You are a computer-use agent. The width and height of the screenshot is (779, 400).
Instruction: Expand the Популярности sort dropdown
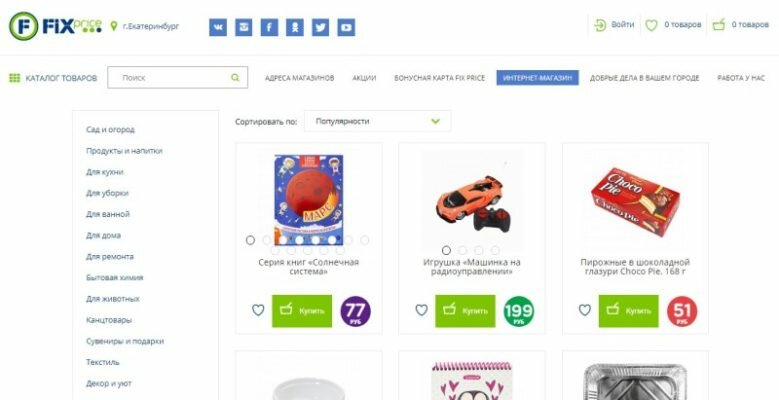378,121
